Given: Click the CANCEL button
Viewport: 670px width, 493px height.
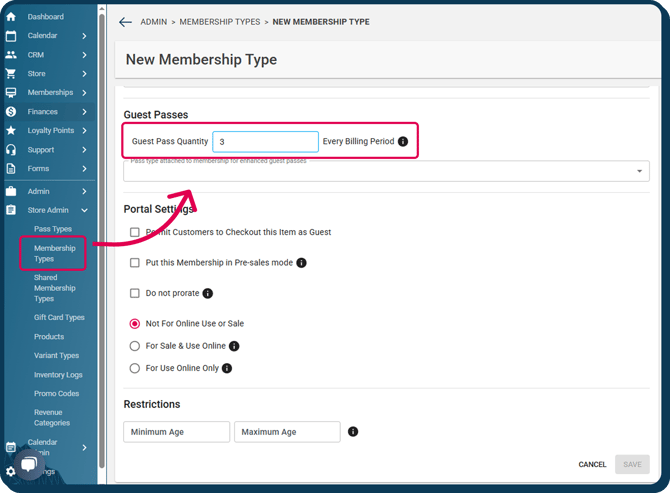Looking at the screenshot, I should pyautogui.click(x=592, y=464).
